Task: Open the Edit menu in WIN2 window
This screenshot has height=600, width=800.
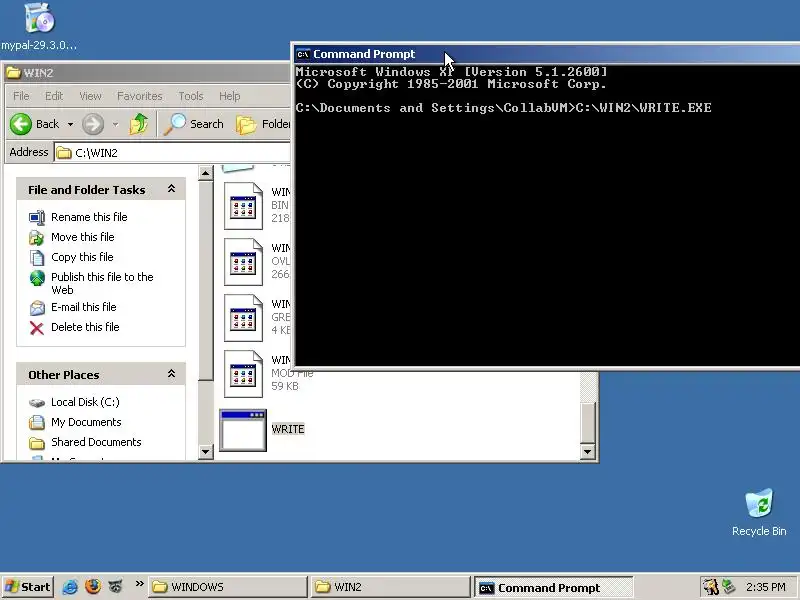Action: 54,96
